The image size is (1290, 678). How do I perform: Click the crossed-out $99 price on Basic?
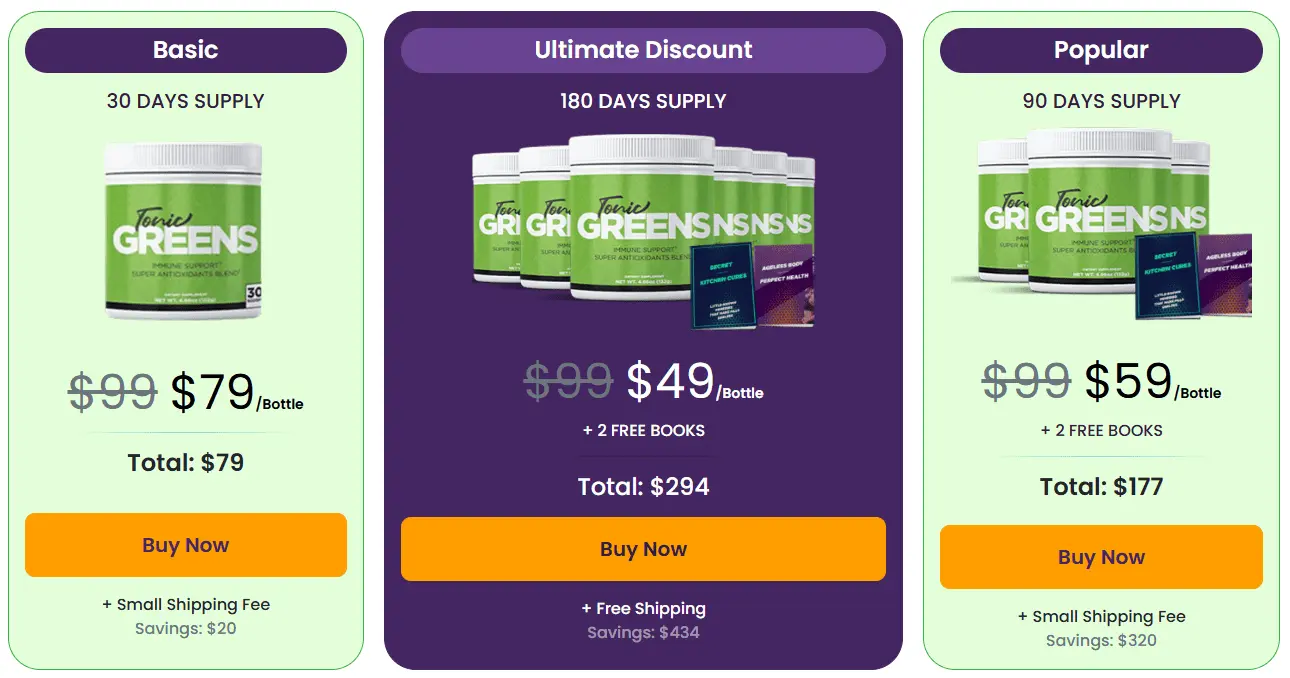pyautogui.click(x=113, y=390)
